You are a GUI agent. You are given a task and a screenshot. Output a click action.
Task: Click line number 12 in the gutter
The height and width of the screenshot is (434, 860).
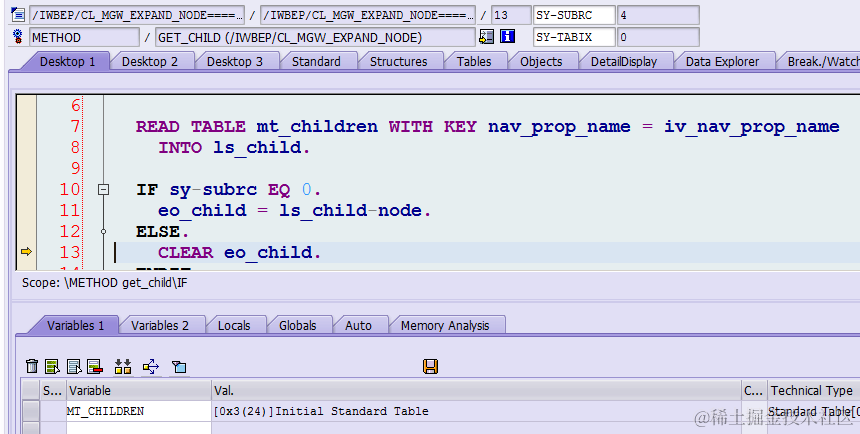(70, 231)
